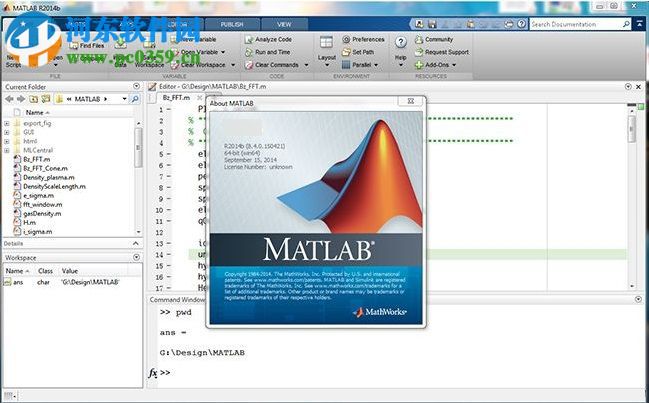Open the Set Path dialog

pos(358,52)
